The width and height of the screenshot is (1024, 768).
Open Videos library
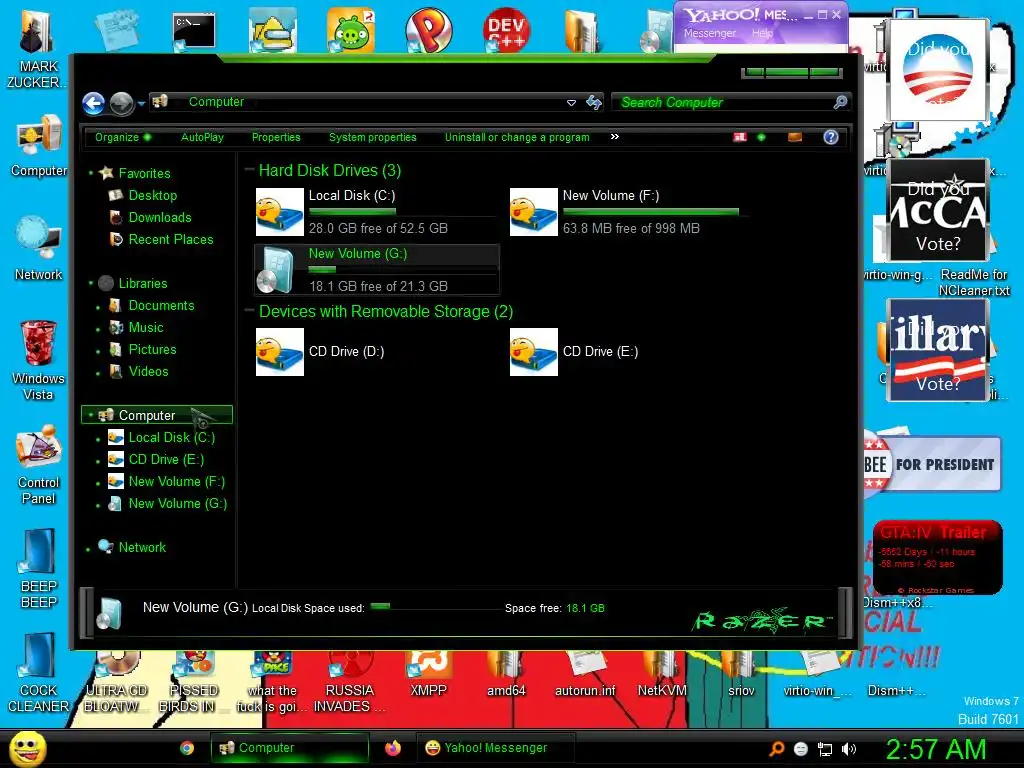click(x=148, y=372)
